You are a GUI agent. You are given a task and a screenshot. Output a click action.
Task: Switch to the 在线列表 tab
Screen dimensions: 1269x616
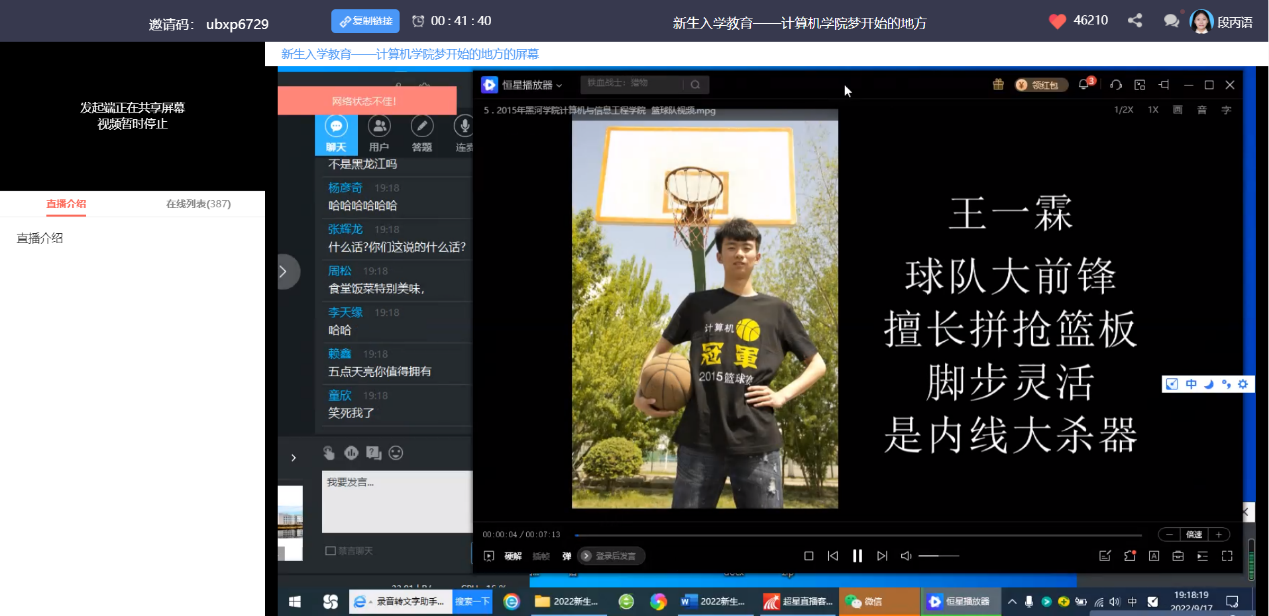coord(198,204)
